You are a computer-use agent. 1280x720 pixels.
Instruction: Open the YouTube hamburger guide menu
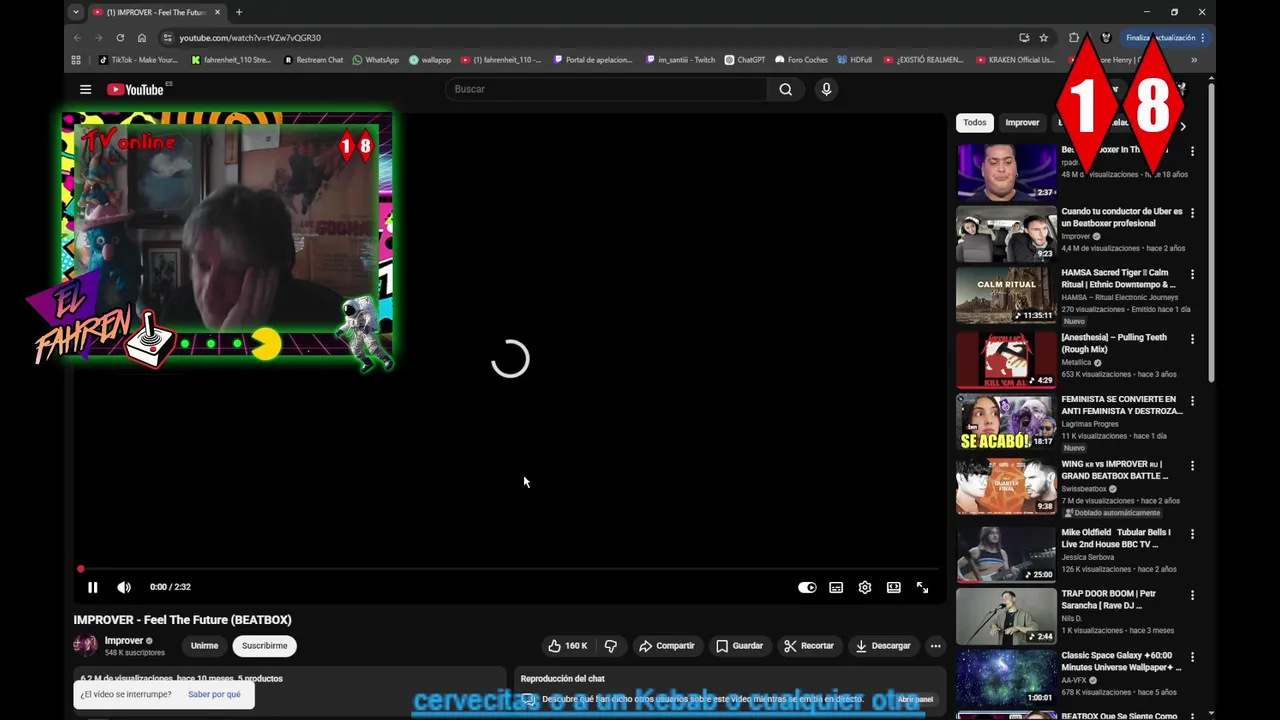click(85, 89)
